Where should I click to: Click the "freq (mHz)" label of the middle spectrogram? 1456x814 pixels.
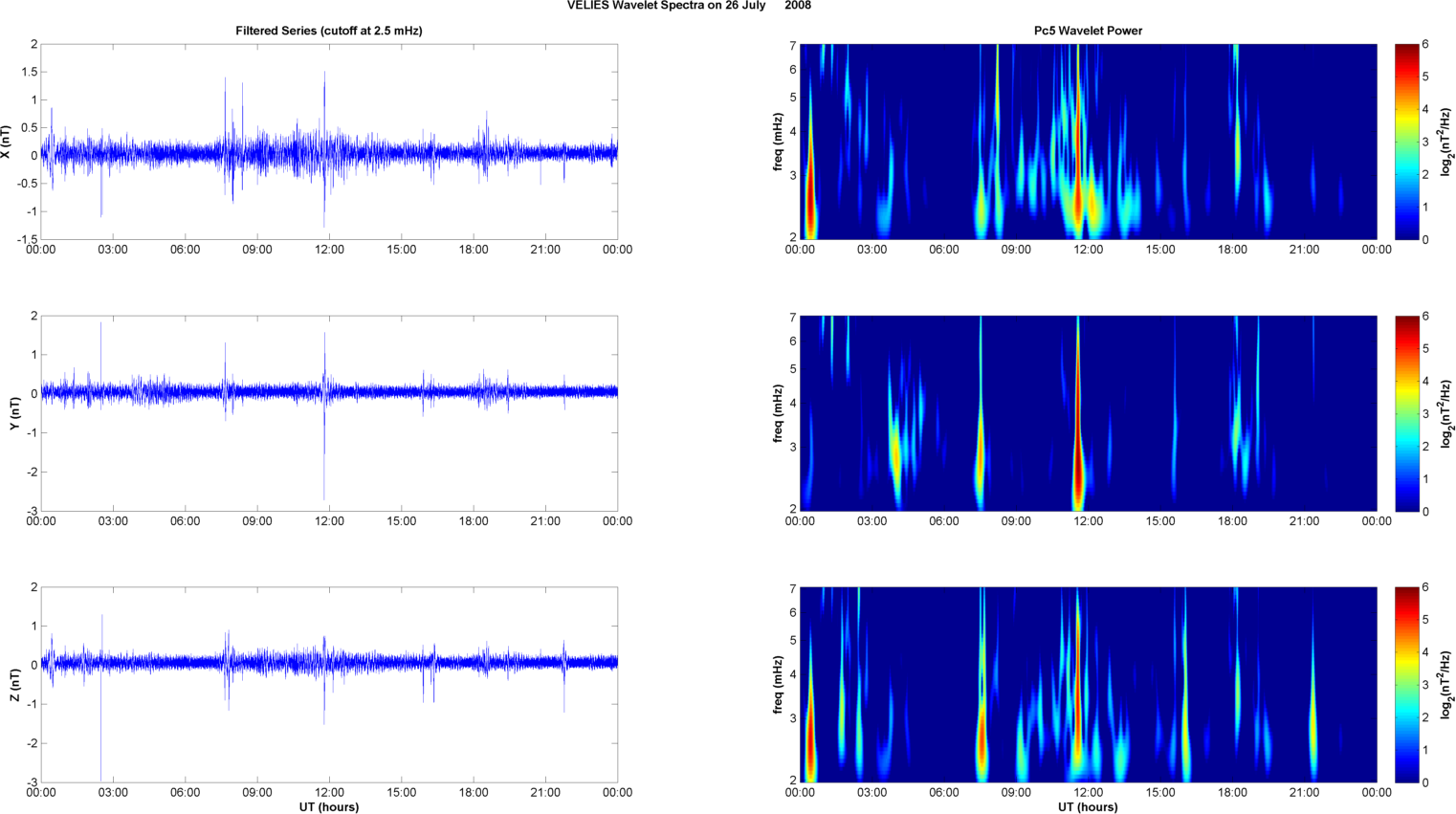coord(778,413)
